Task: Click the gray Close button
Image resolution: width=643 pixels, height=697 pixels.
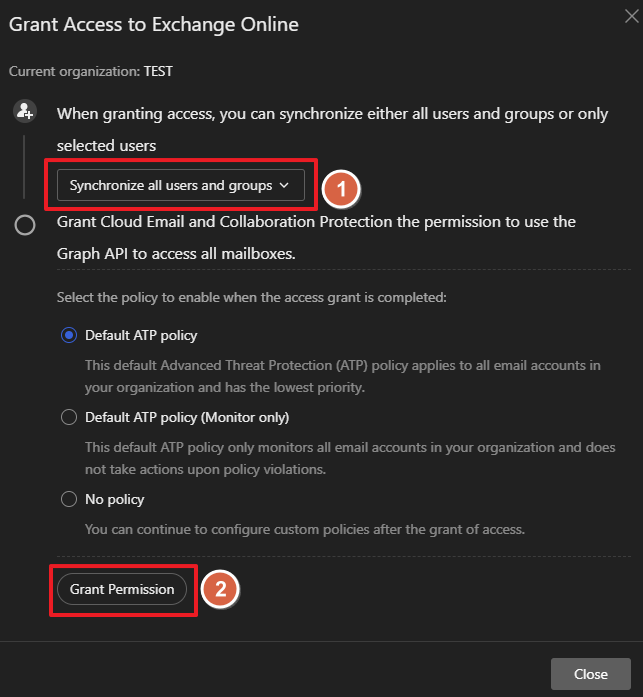Action: (x=590, y=674)
